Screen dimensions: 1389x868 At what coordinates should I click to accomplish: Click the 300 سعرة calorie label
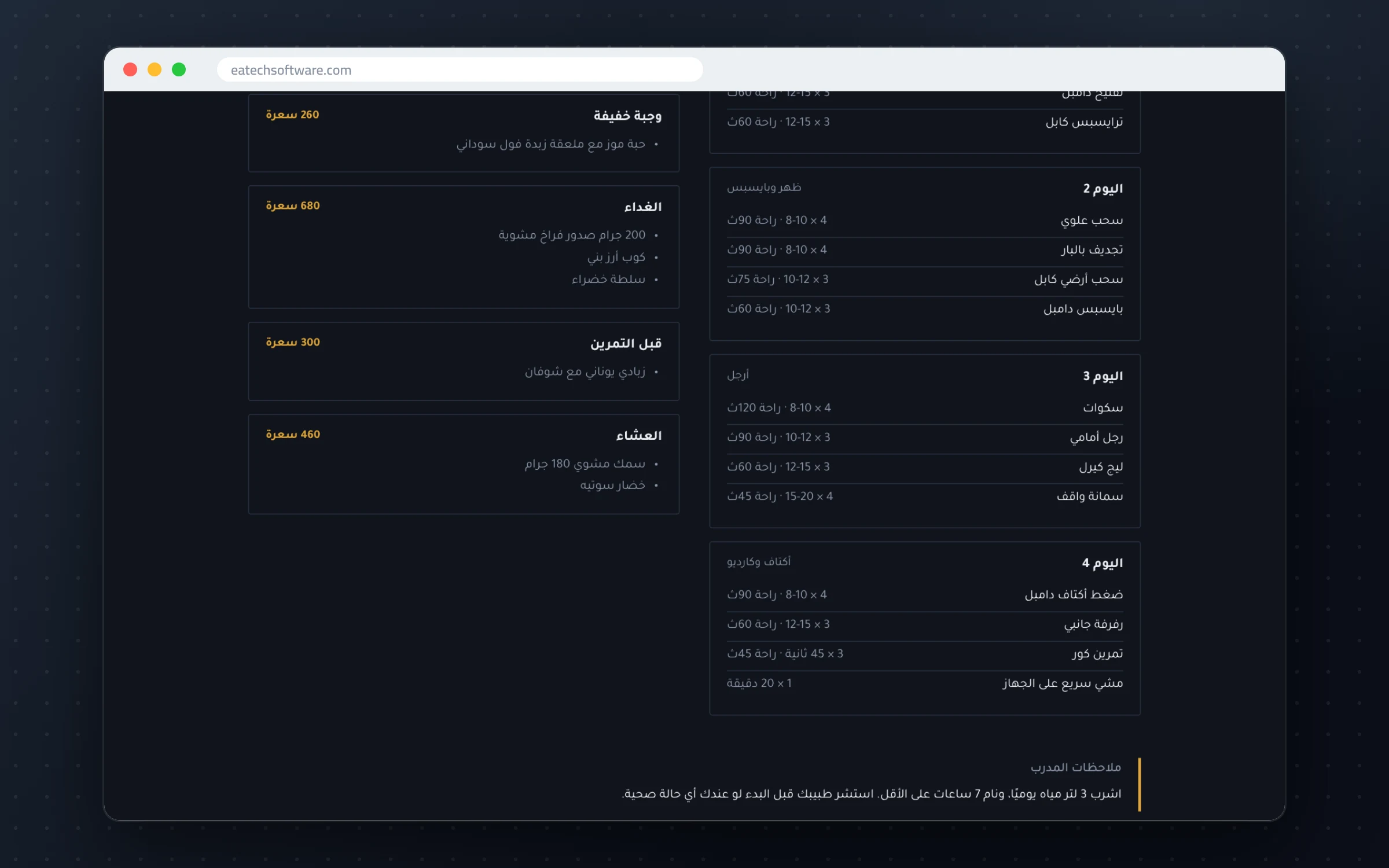(292, 342)
